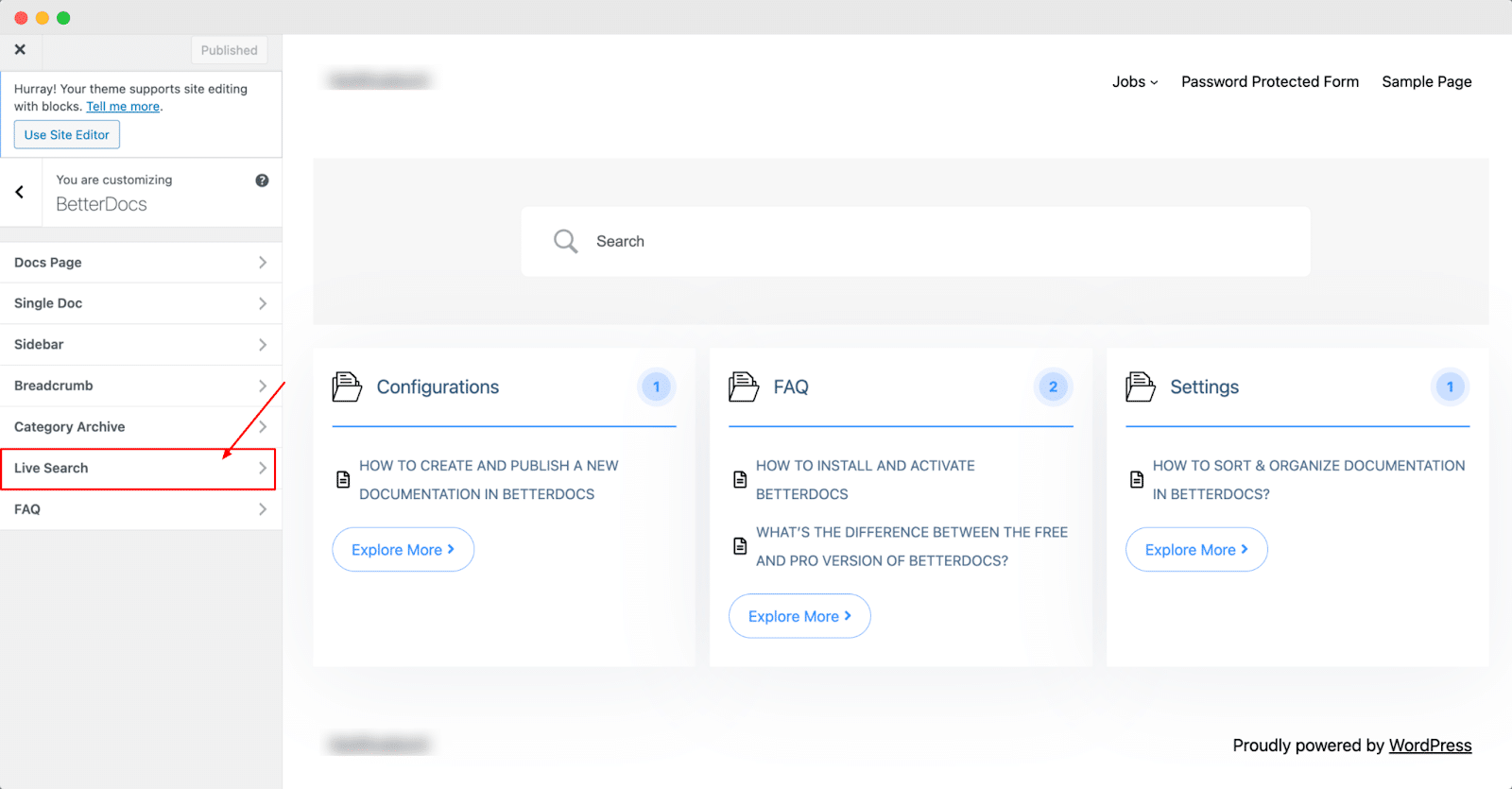
Task: Open How to Create and Publish doc
Action: pyautogui.click(x=489, y=480)
